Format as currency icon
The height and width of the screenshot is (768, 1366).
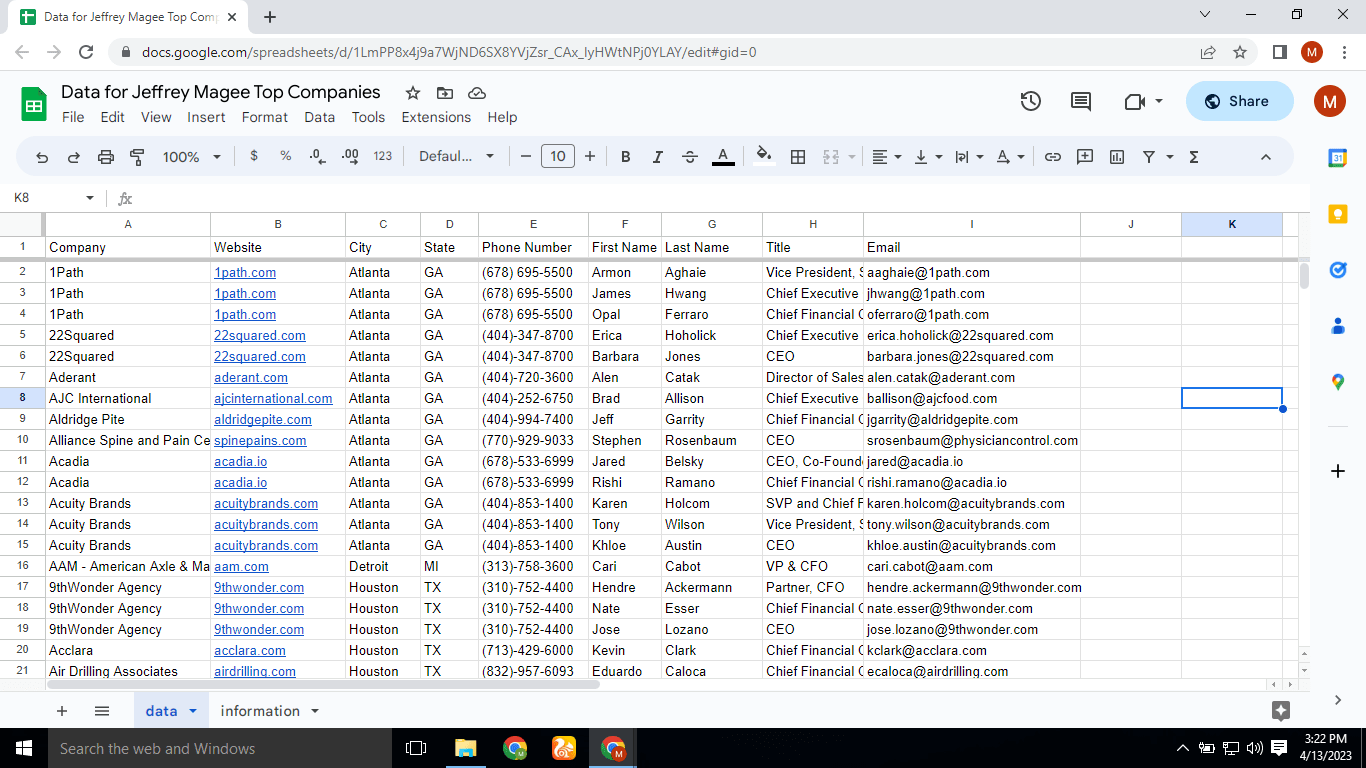click(254, 156)
